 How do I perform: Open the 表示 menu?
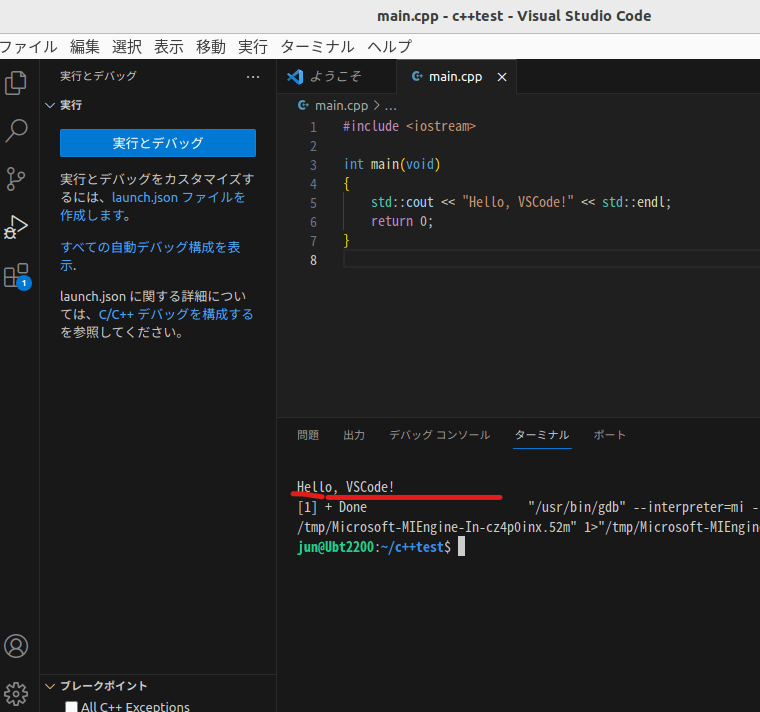pyautogui.click(x=169, y=47)
